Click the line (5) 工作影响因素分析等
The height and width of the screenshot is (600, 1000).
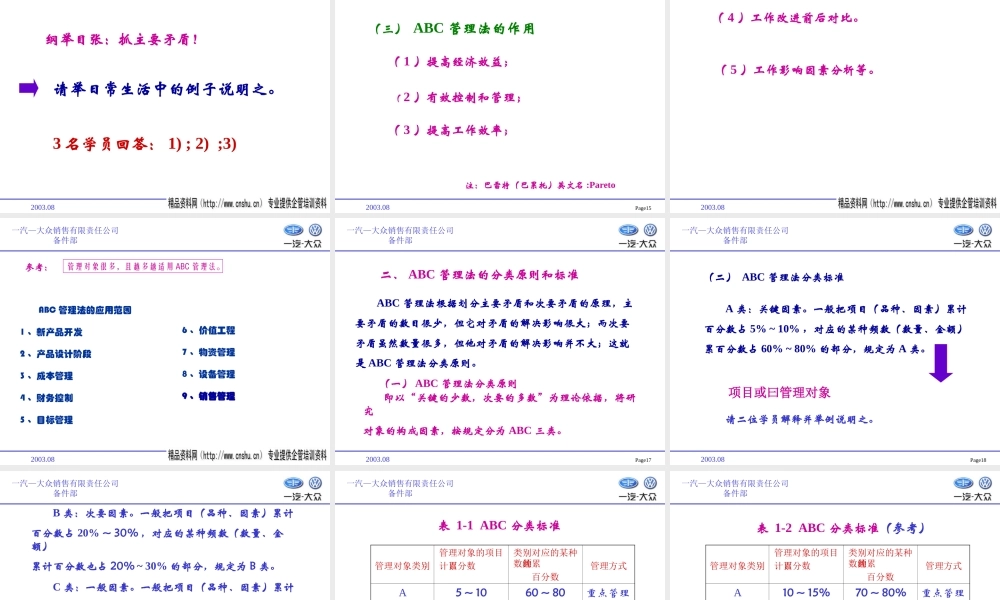pos(798,70)
